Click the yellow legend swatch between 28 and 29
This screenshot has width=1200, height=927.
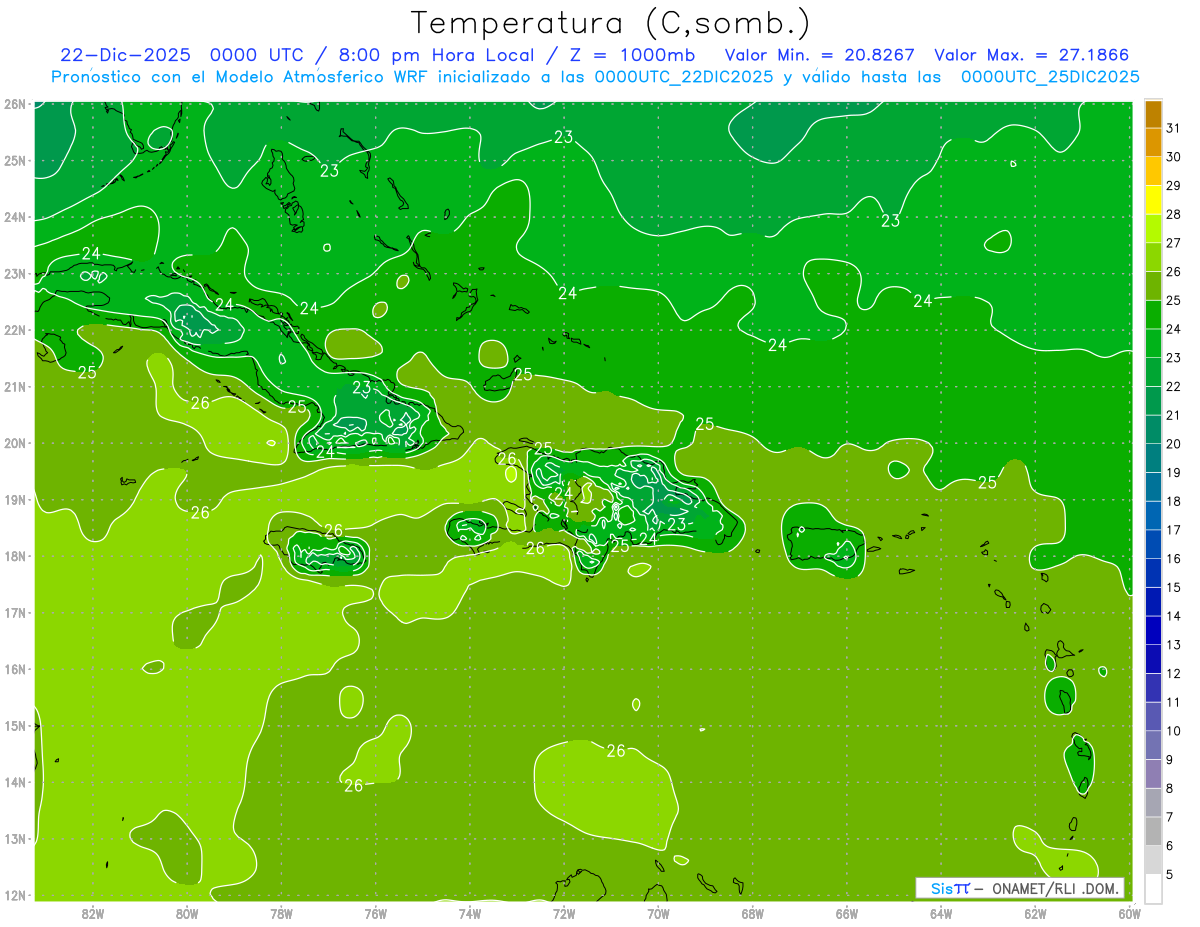1153,200
